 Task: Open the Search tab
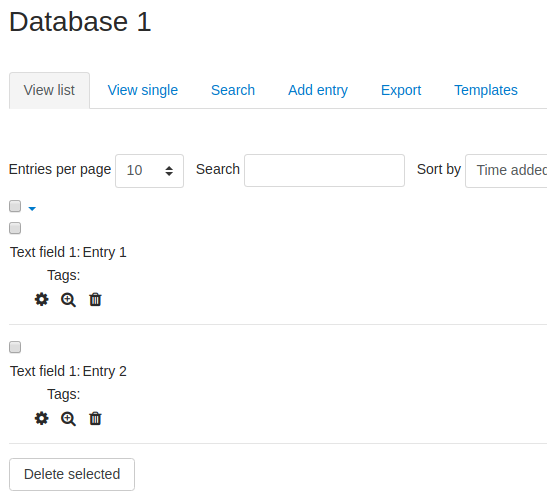pyautogui.click(x=233, y=90)
